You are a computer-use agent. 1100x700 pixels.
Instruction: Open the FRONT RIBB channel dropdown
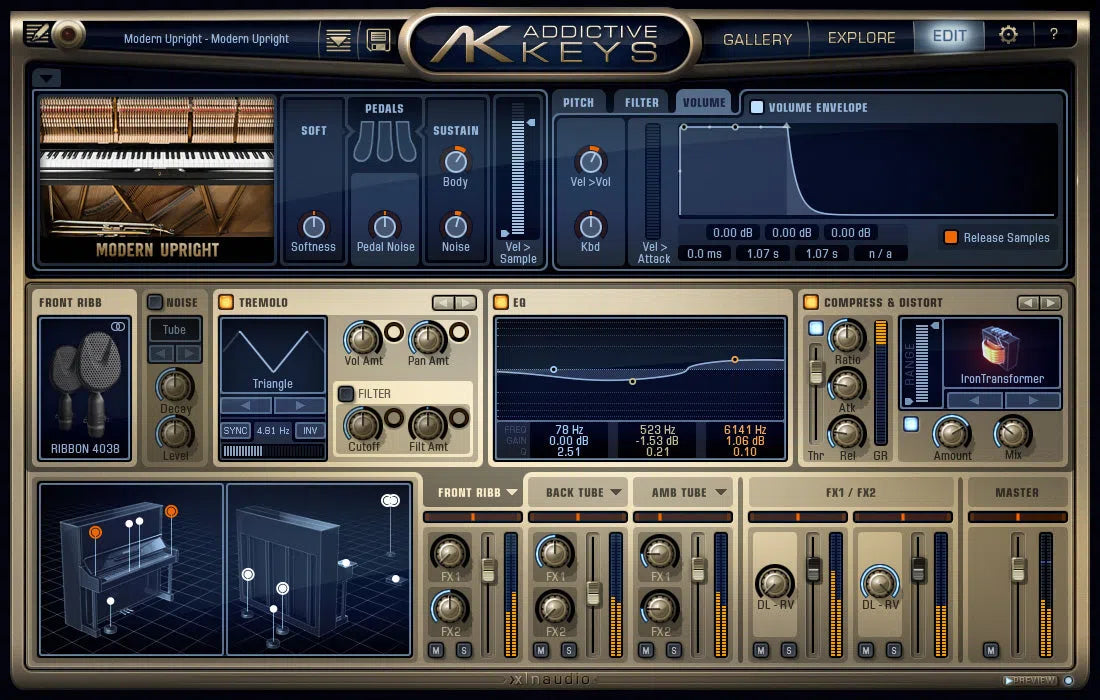pyautogui.click(x=472, y=492)
